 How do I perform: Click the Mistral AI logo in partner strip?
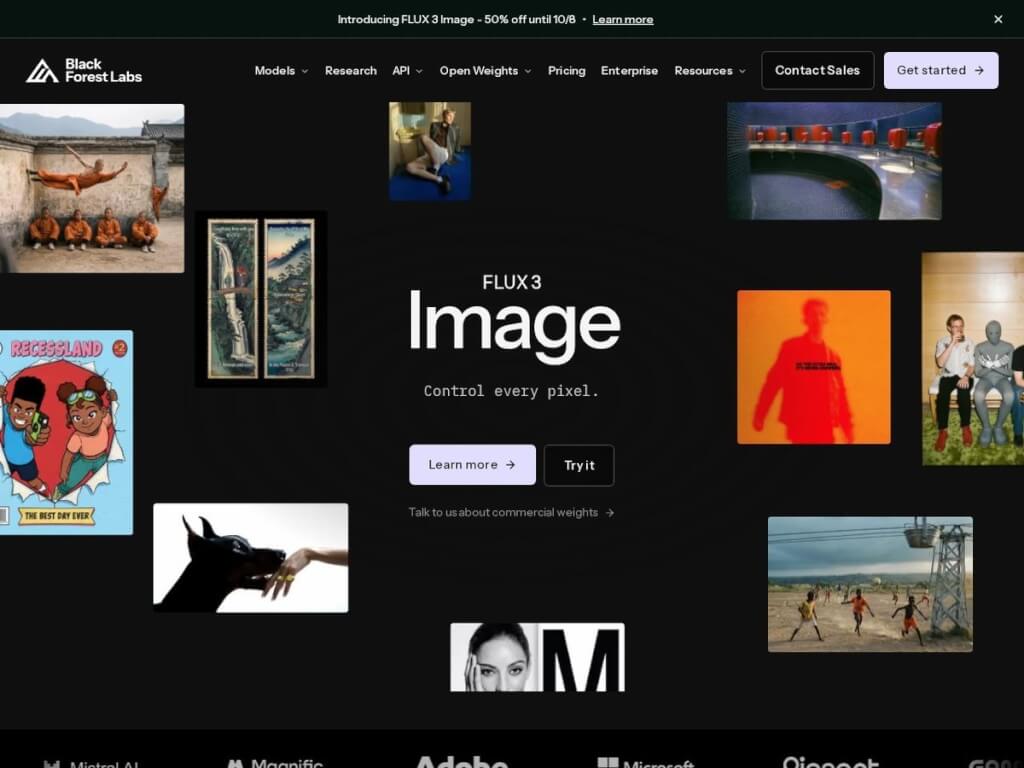coord(91,763)
